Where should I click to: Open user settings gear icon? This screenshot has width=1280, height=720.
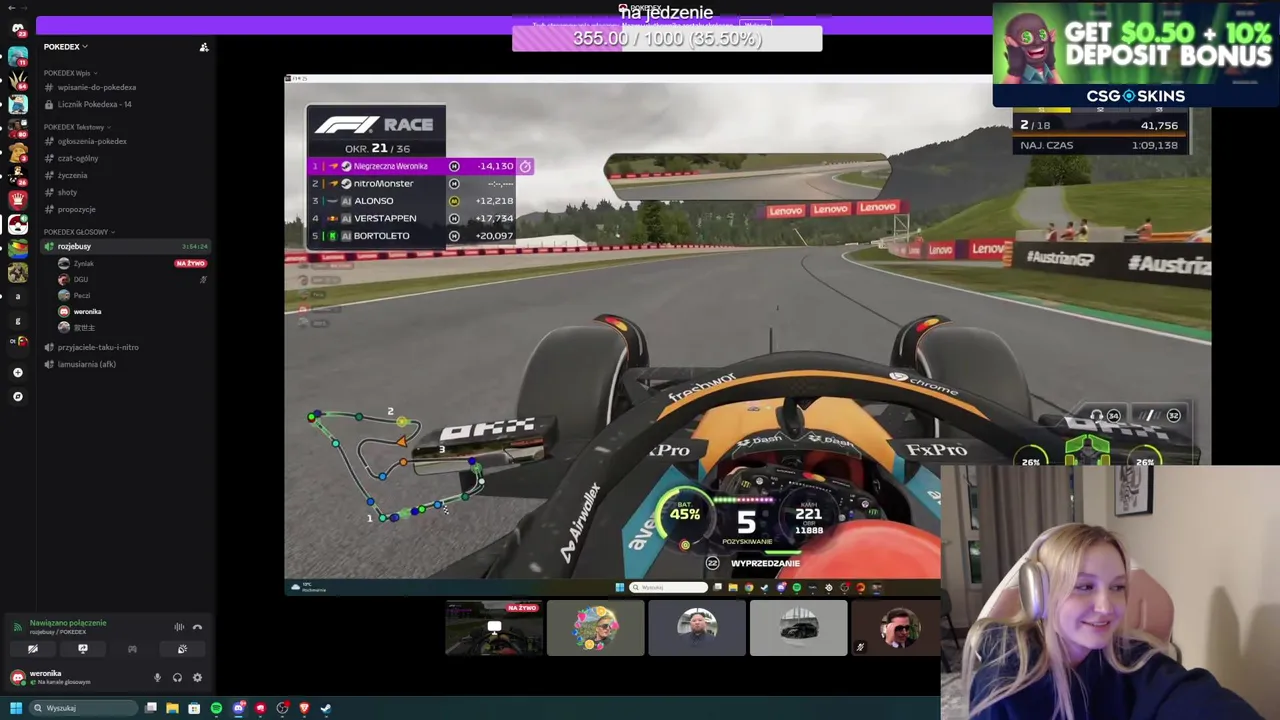pos(197,677)
